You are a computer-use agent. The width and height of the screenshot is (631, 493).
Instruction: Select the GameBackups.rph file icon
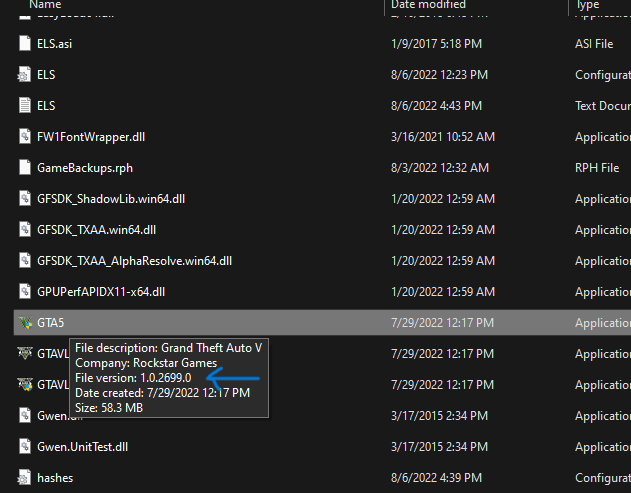(x=25, y=167)
